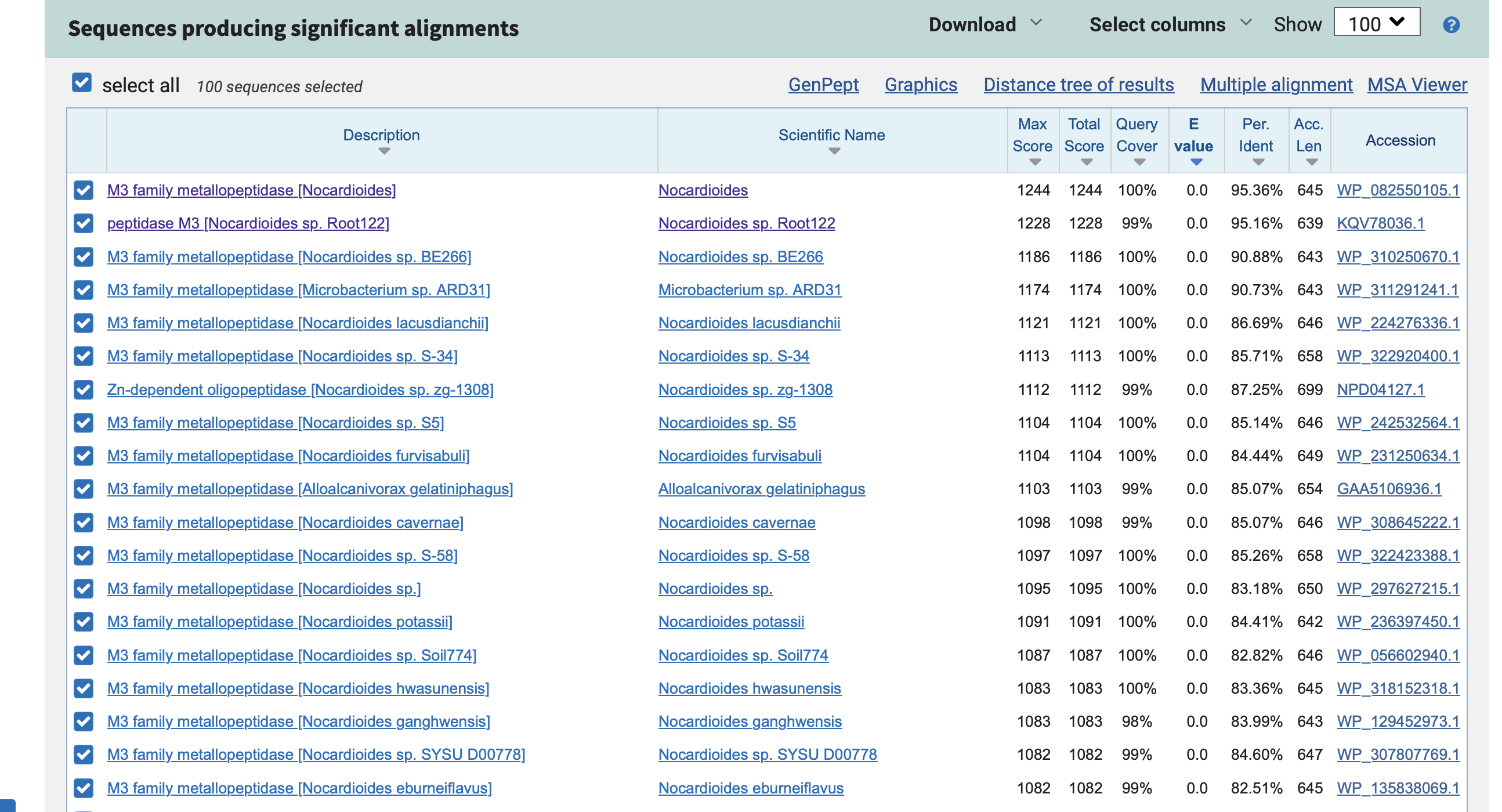Open accession WP_082550105.1
Image resolution: width=1502 pixels, height=812 pixels.
[1398, 191]
